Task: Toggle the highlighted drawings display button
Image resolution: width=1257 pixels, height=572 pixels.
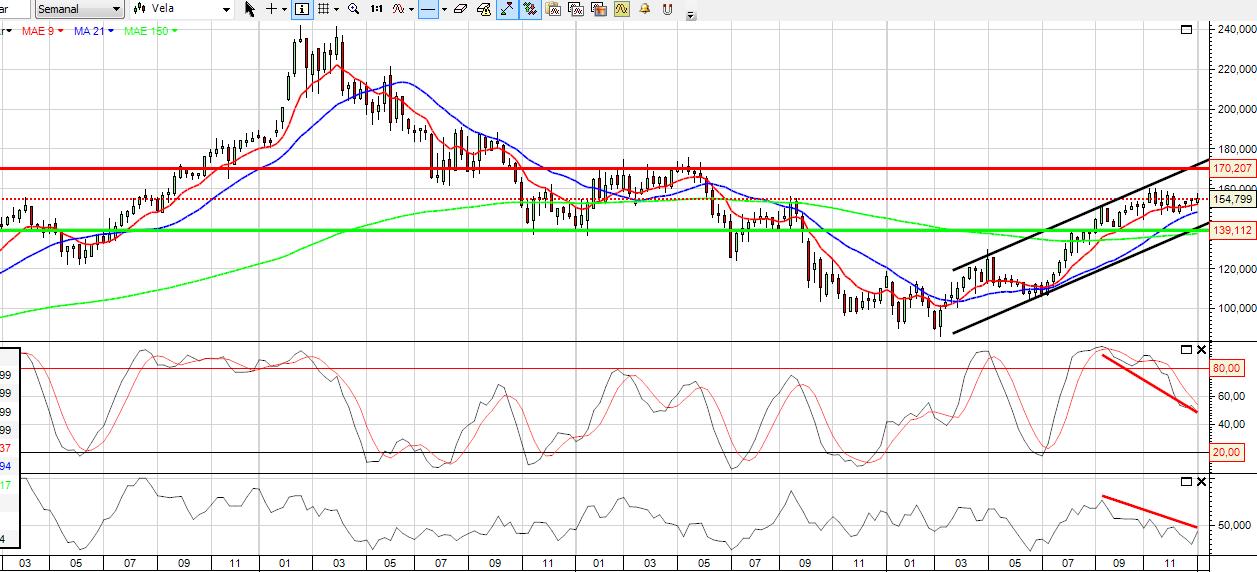Action: pyautogui.click(x=530, y=9)
